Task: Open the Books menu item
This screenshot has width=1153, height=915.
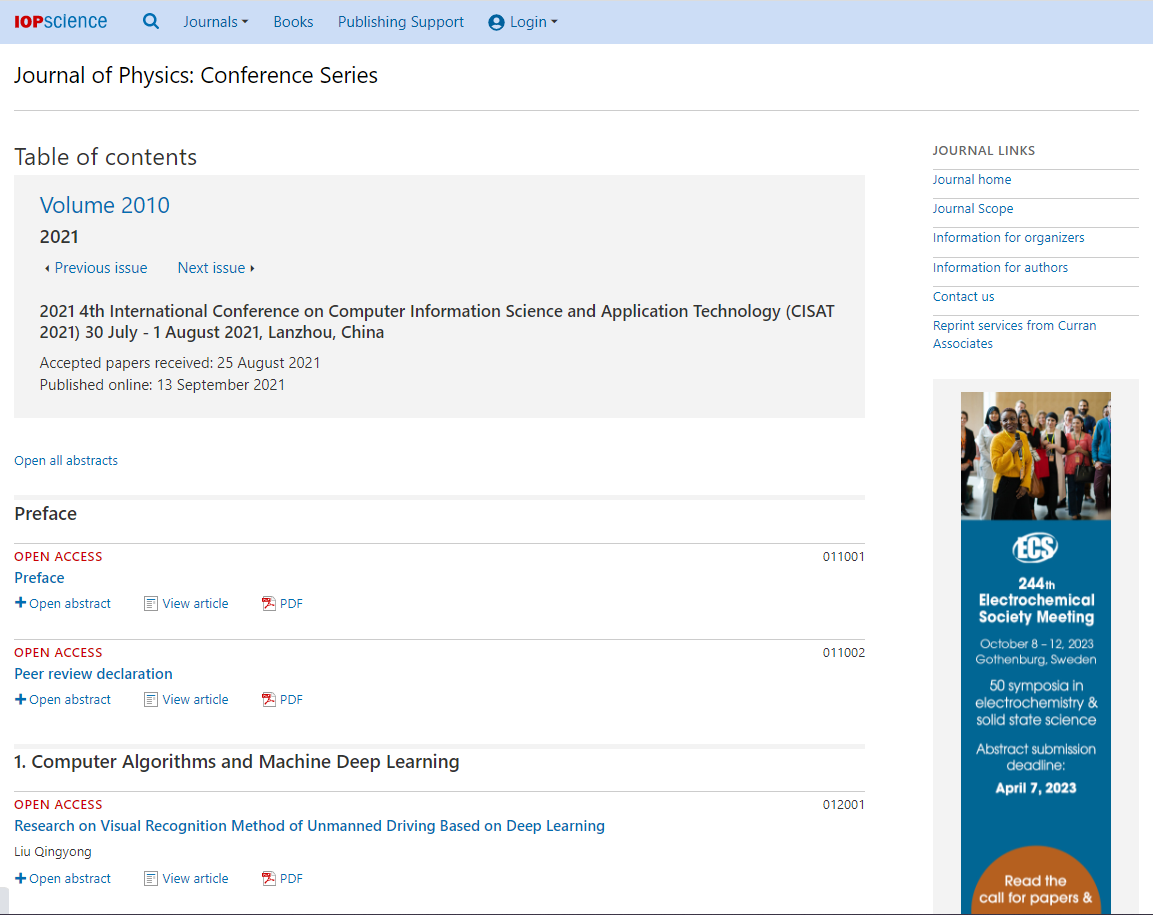Action: [293, 22]
